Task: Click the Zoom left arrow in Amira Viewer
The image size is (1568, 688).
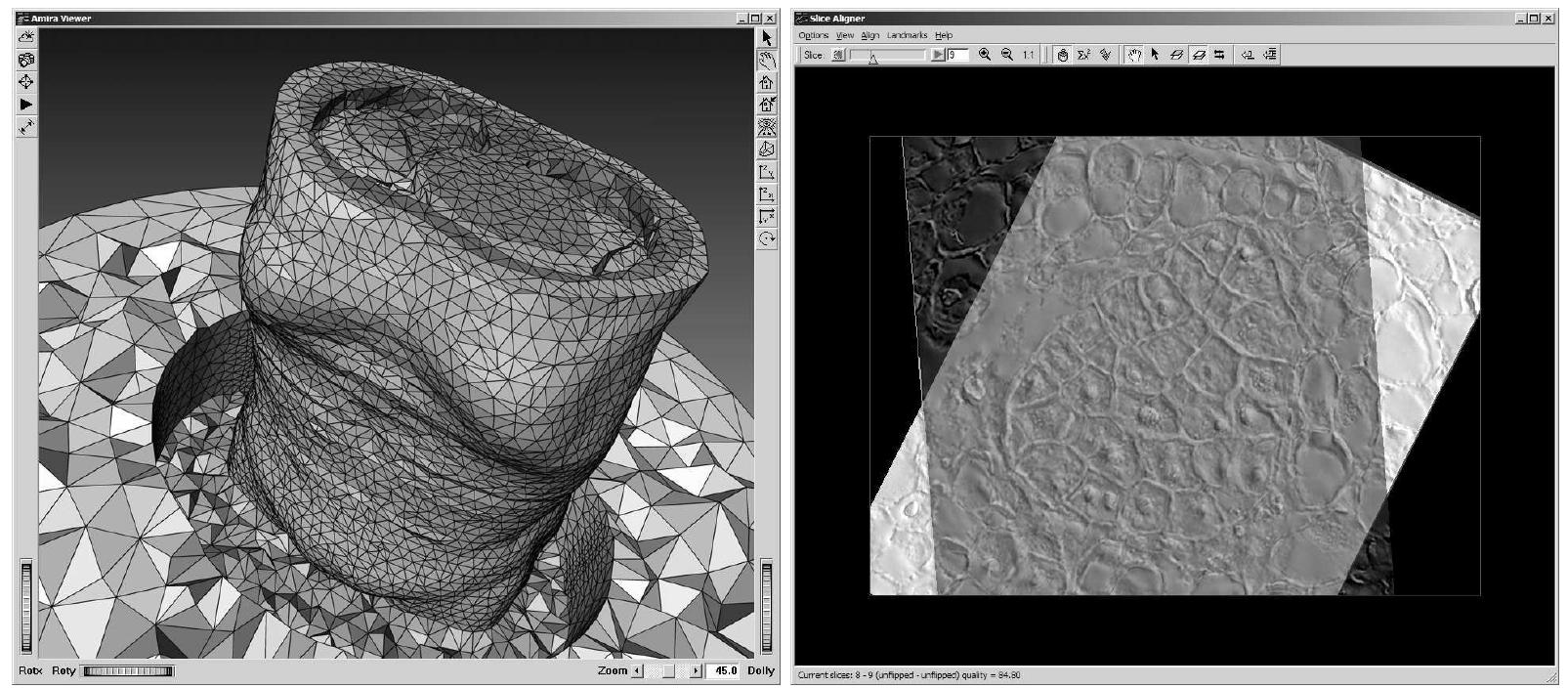Action: coord(638,671)
